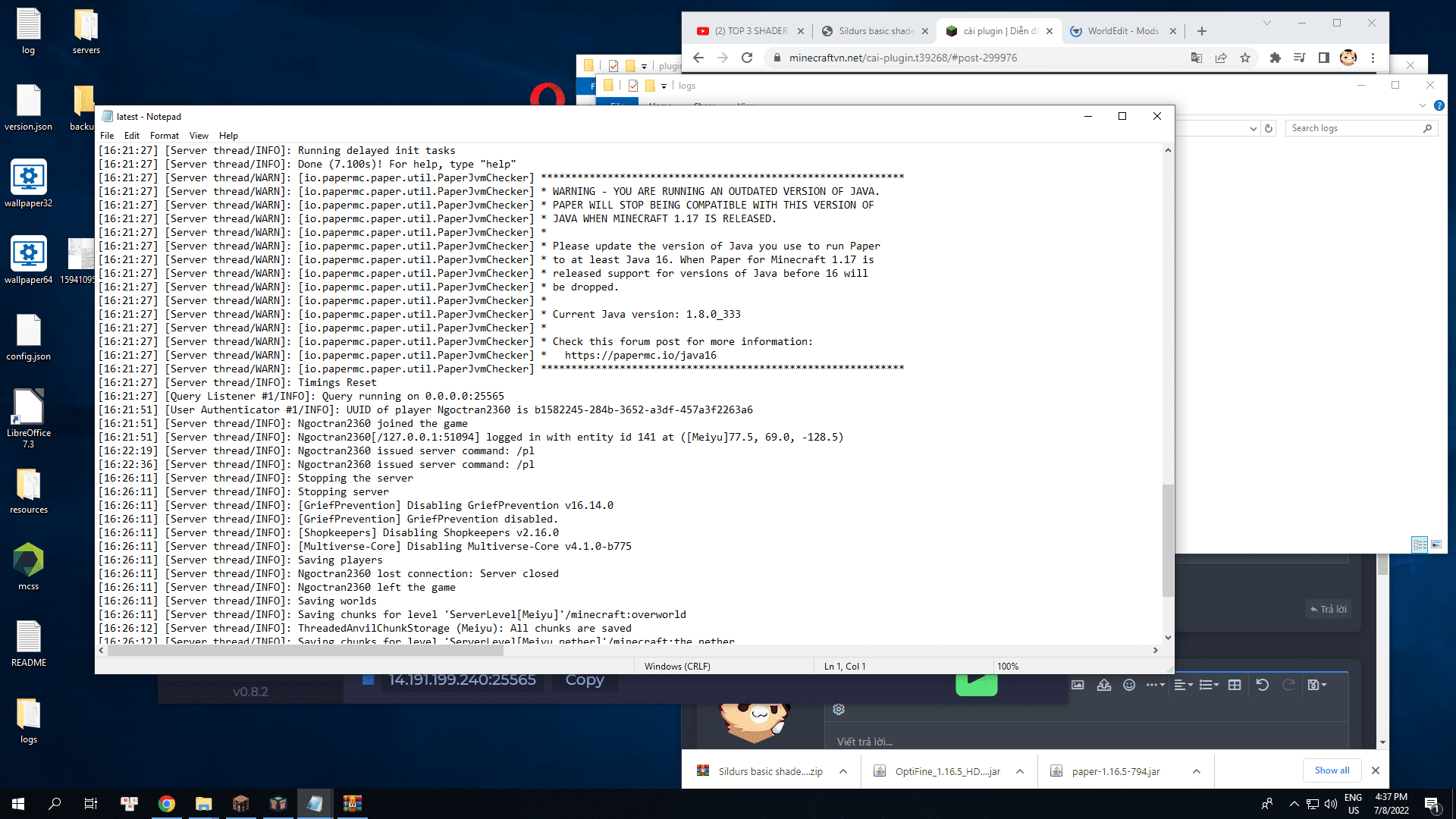Screen dimensions: 1456x819
Task: Click the Show all downloads button
Action: (x=1332, y=770)
